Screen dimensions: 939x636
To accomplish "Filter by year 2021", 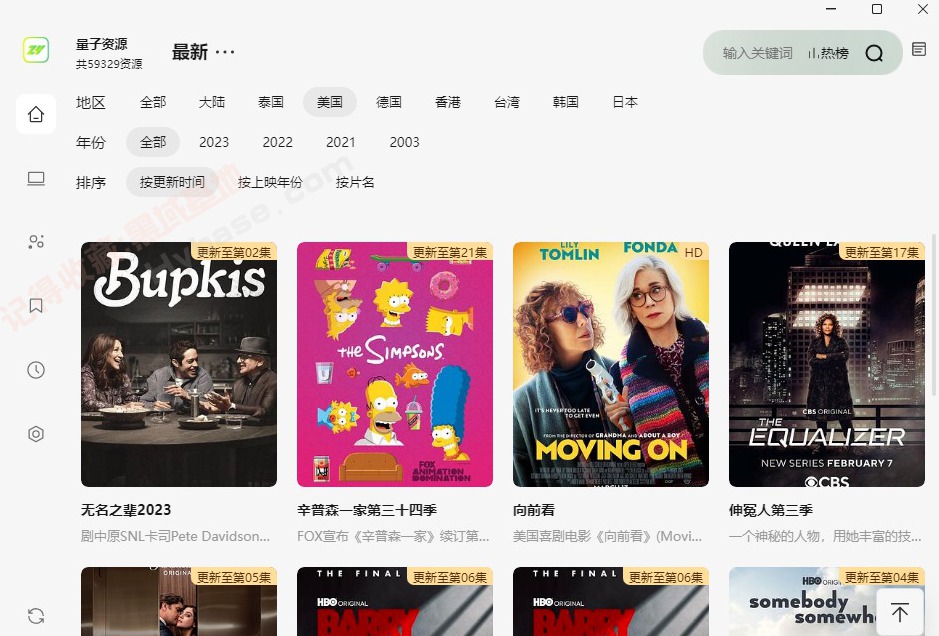I will click(341, 142).
